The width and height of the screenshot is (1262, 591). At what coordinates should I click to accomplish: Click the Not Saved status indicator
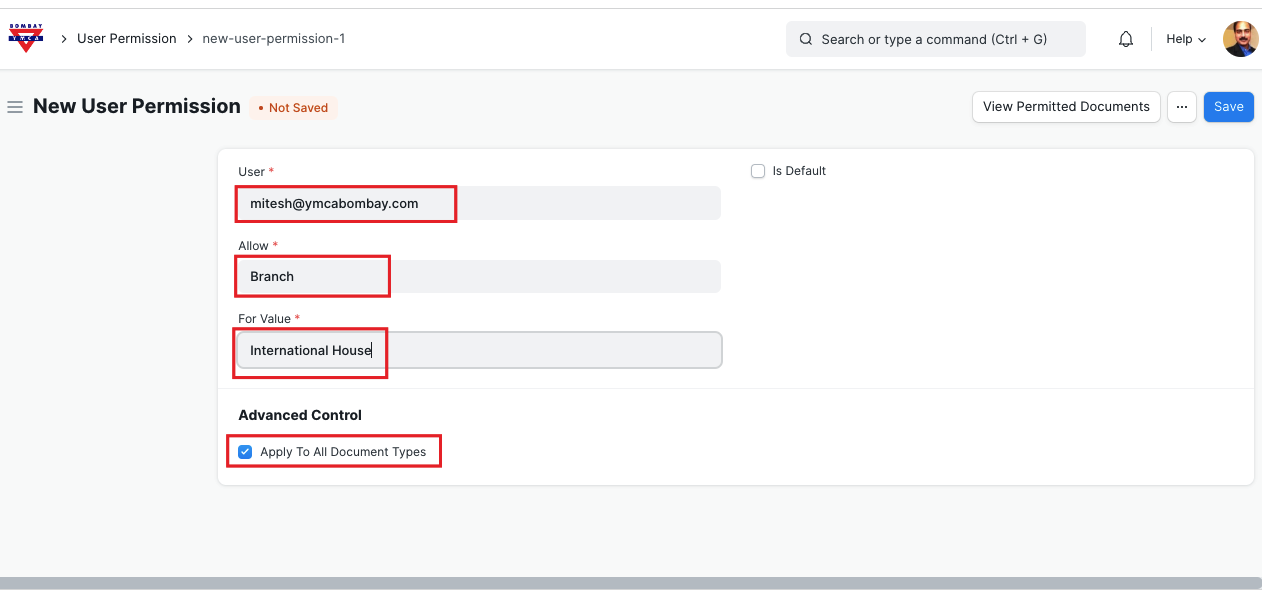pos(293,108)
